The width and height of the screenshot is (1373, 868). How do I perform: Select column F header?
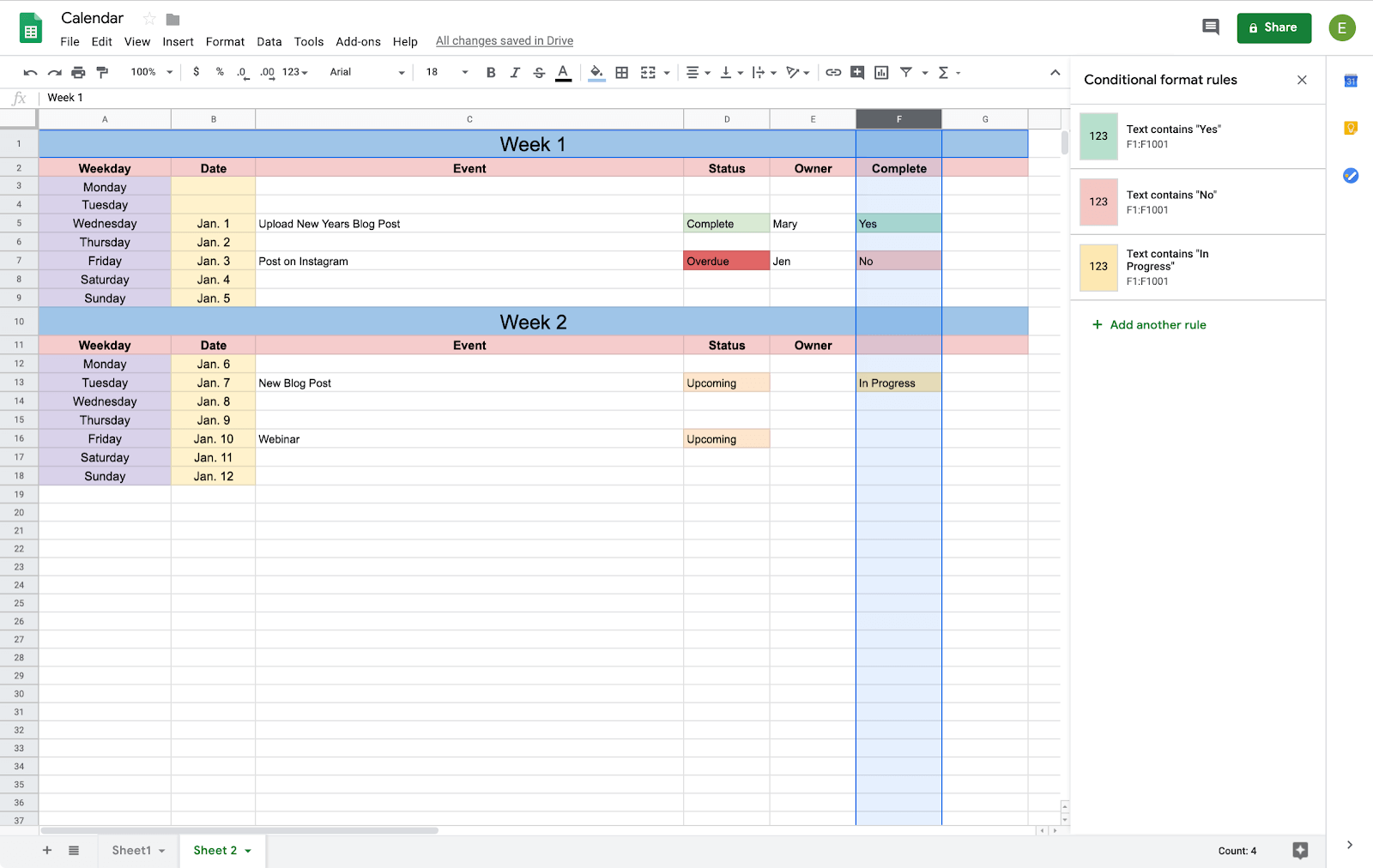[x=898, y=119]
